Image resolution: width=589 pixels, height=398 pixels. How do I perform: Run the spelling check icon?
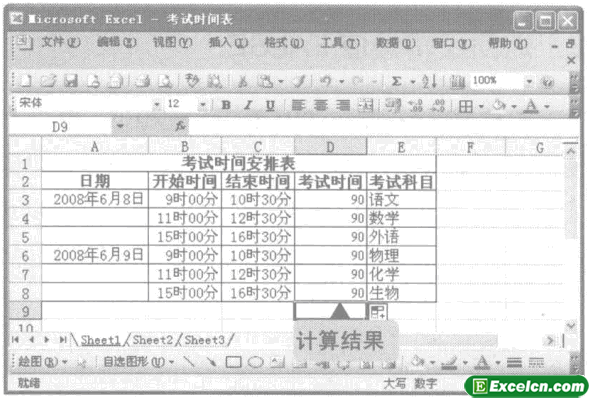(192, 81)
